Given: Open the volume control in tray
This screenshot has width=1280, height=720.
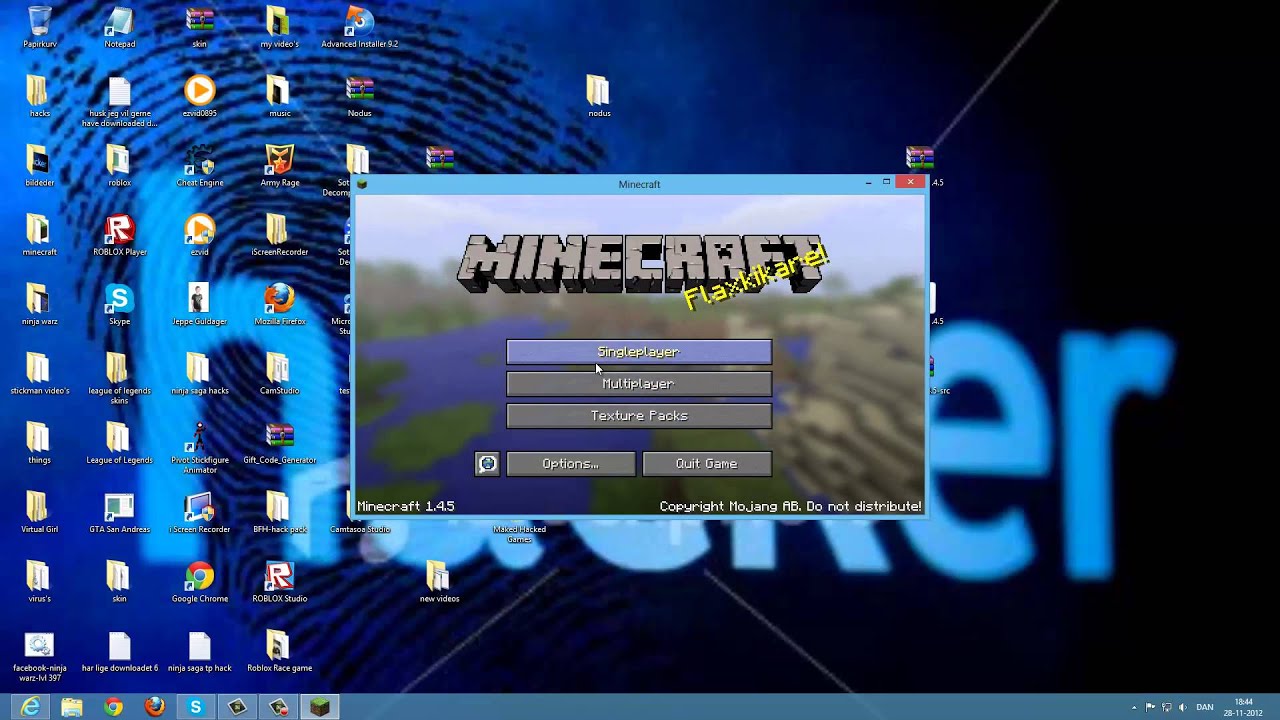Looking at the screenshot, I should click(x=1182, y=708).
